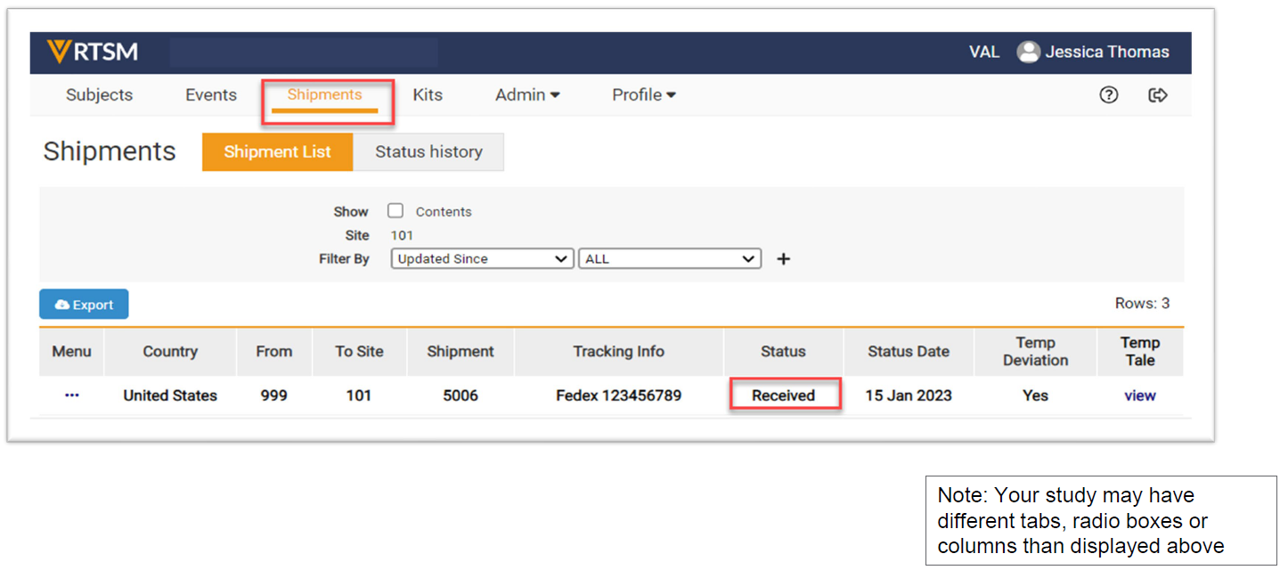The width and height of the screenshot is (1280, 570).
Task: Click the Export button
Action: tap(84, 305)
